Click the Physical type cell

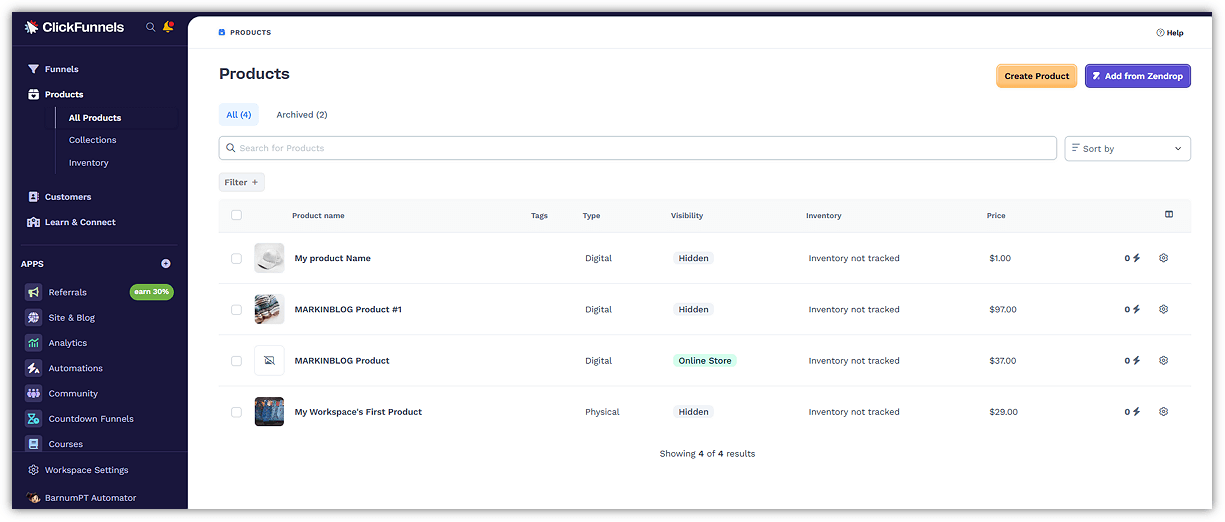tap(602, 412)
